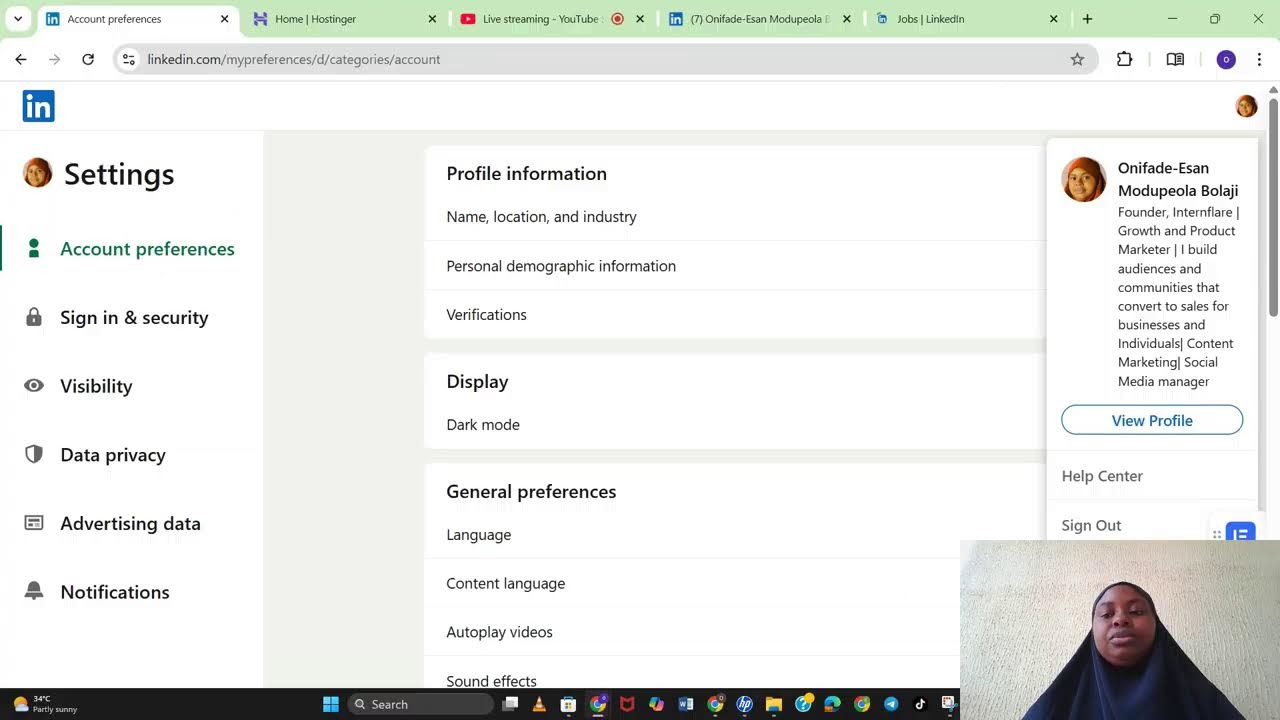The image size is (1280, 720).
Task: Bookmark this page with the star icon
Action: (x=1077, y=59)
